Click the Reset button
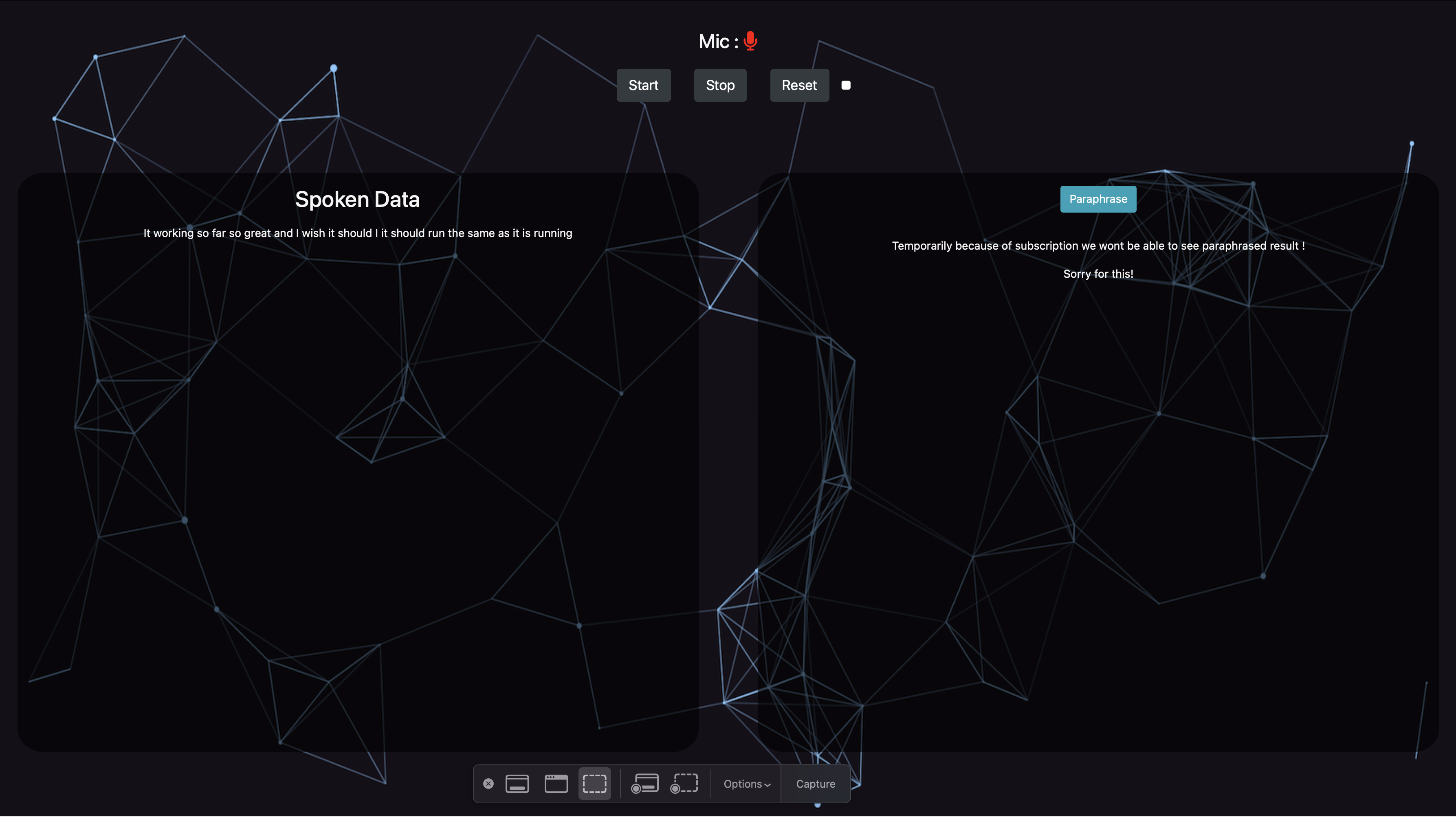The height and width of the screenshot is (817, 1456). click(x=798, y=85)
